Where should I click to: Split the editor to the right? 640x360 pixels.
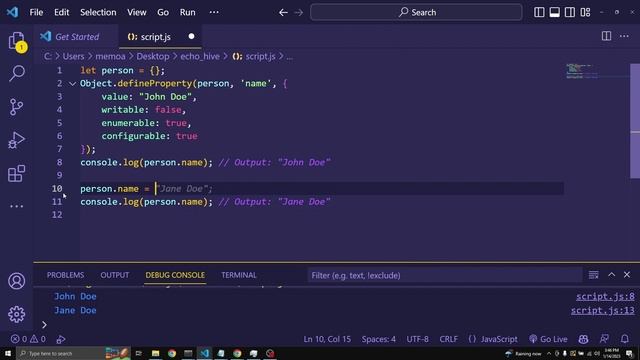(x=607, y=36)
